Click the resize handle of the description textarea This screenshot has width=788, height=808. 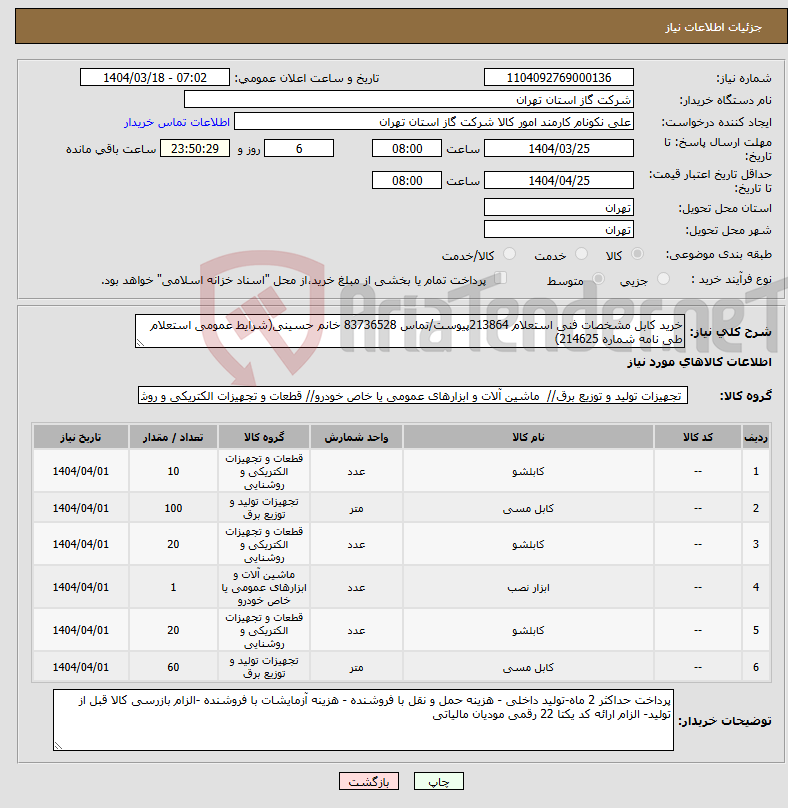(140, 343)
